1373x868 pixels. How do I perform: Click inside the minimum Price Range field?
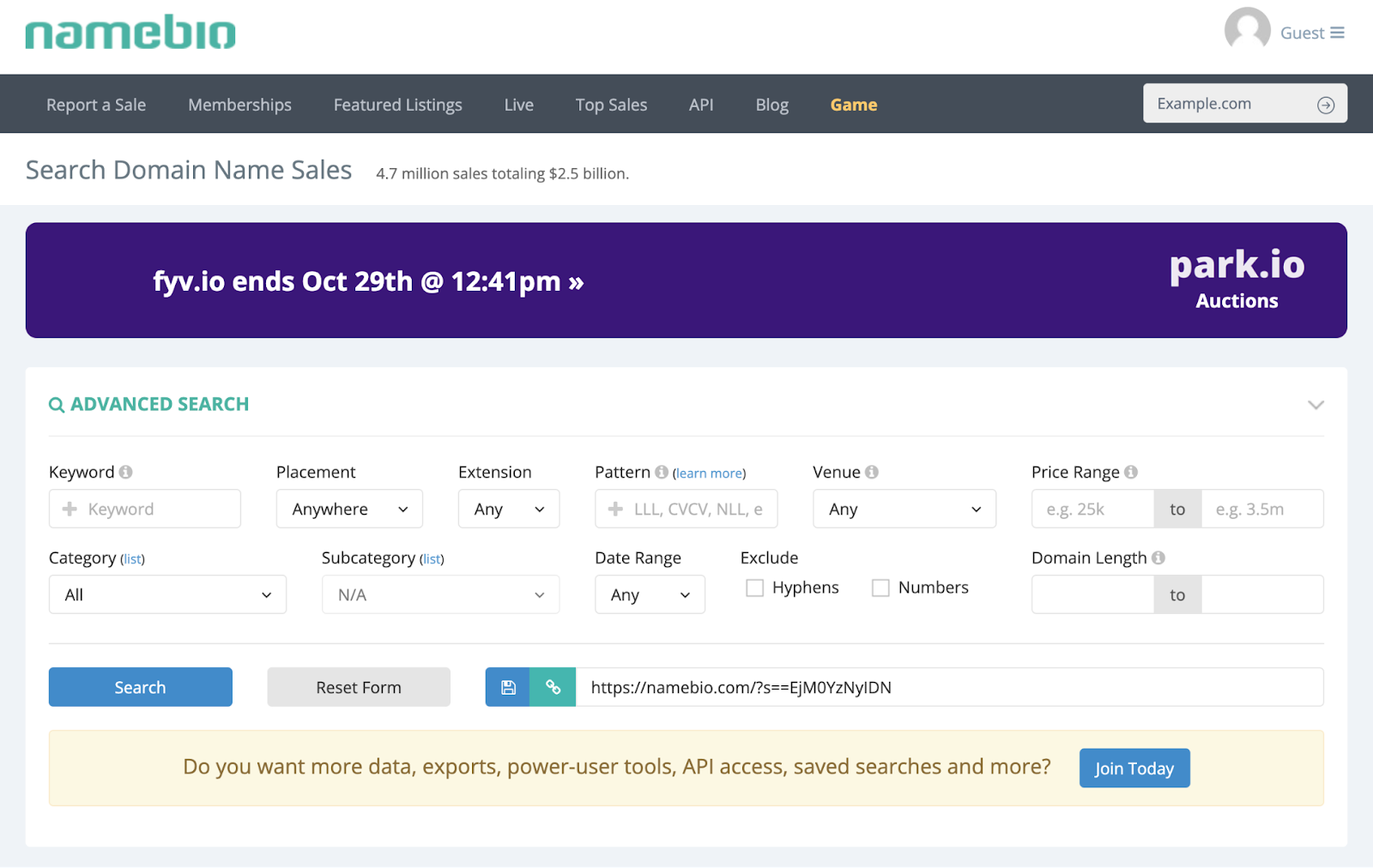1091,509
